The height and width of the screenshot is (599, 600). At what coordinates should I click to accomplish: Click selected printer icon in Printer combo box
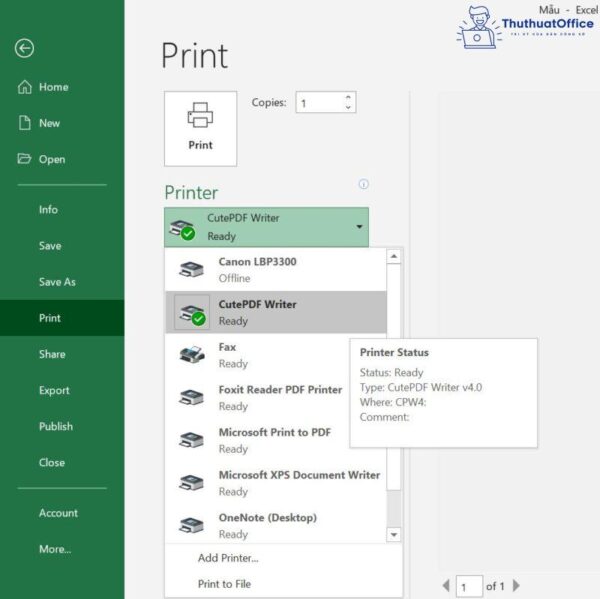click(x=183, y=230)
